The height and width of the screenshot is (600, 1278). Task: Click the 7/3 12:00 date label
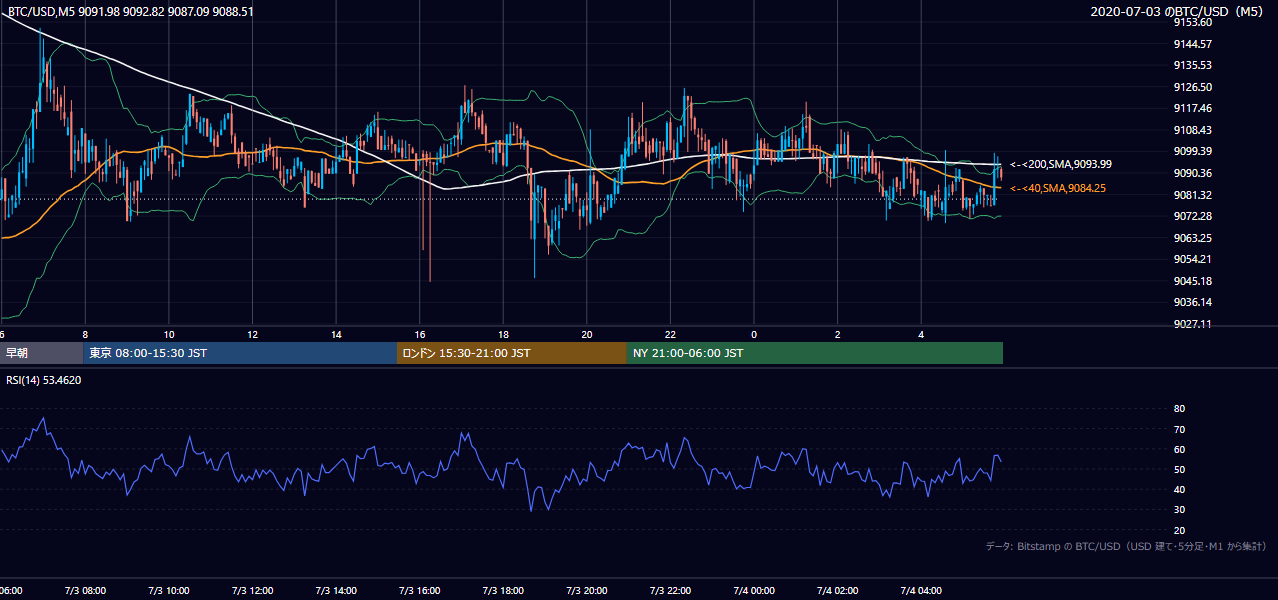(x=252, y=591)
